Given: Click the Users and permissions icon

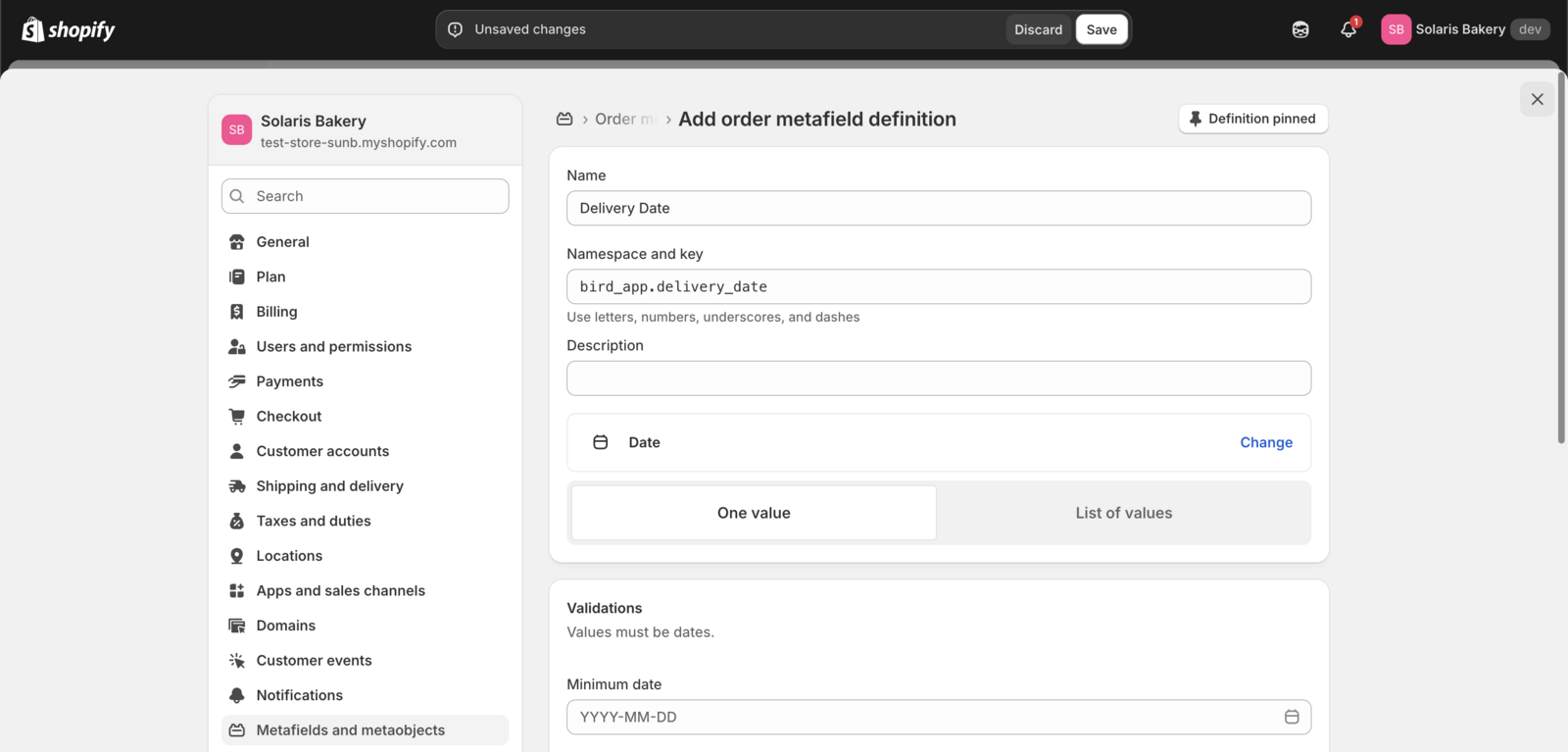Looking at the screenshot, I should coord(236,346).
